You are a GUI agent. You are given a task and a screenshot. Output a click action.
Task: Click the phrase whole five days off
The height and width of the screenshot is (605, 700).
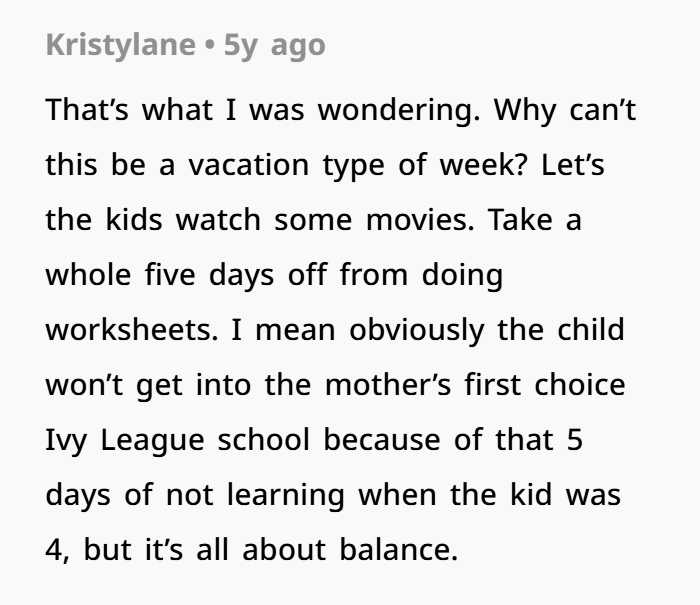coord(186,275)
